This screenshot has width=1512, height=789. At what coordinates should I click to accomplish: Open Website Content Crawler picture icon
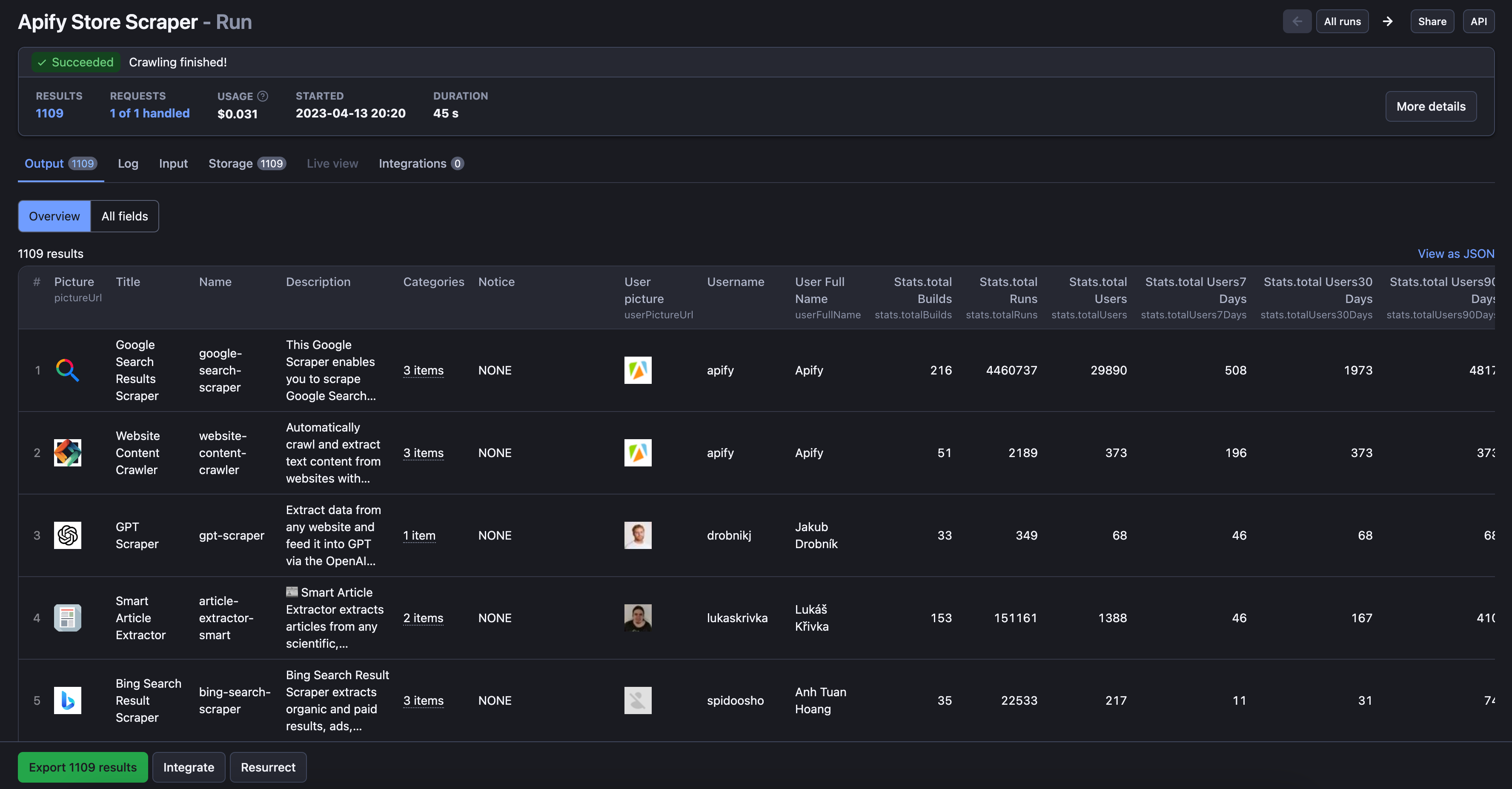68,453
